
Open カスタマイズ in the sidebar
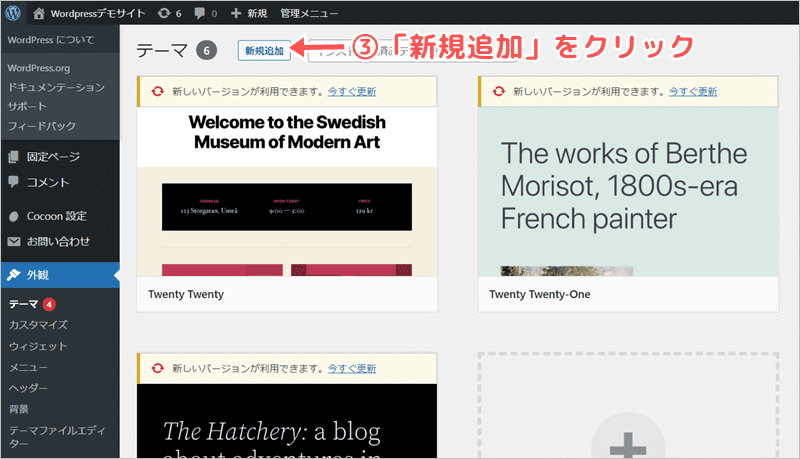click(x=38, y=325)
